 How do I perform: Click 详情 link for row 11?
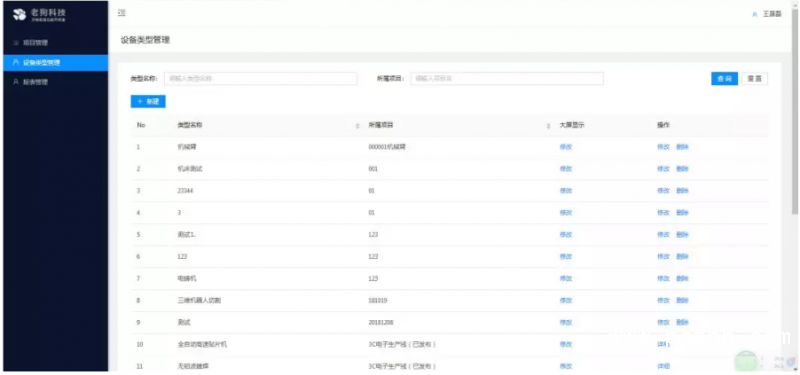663,366
